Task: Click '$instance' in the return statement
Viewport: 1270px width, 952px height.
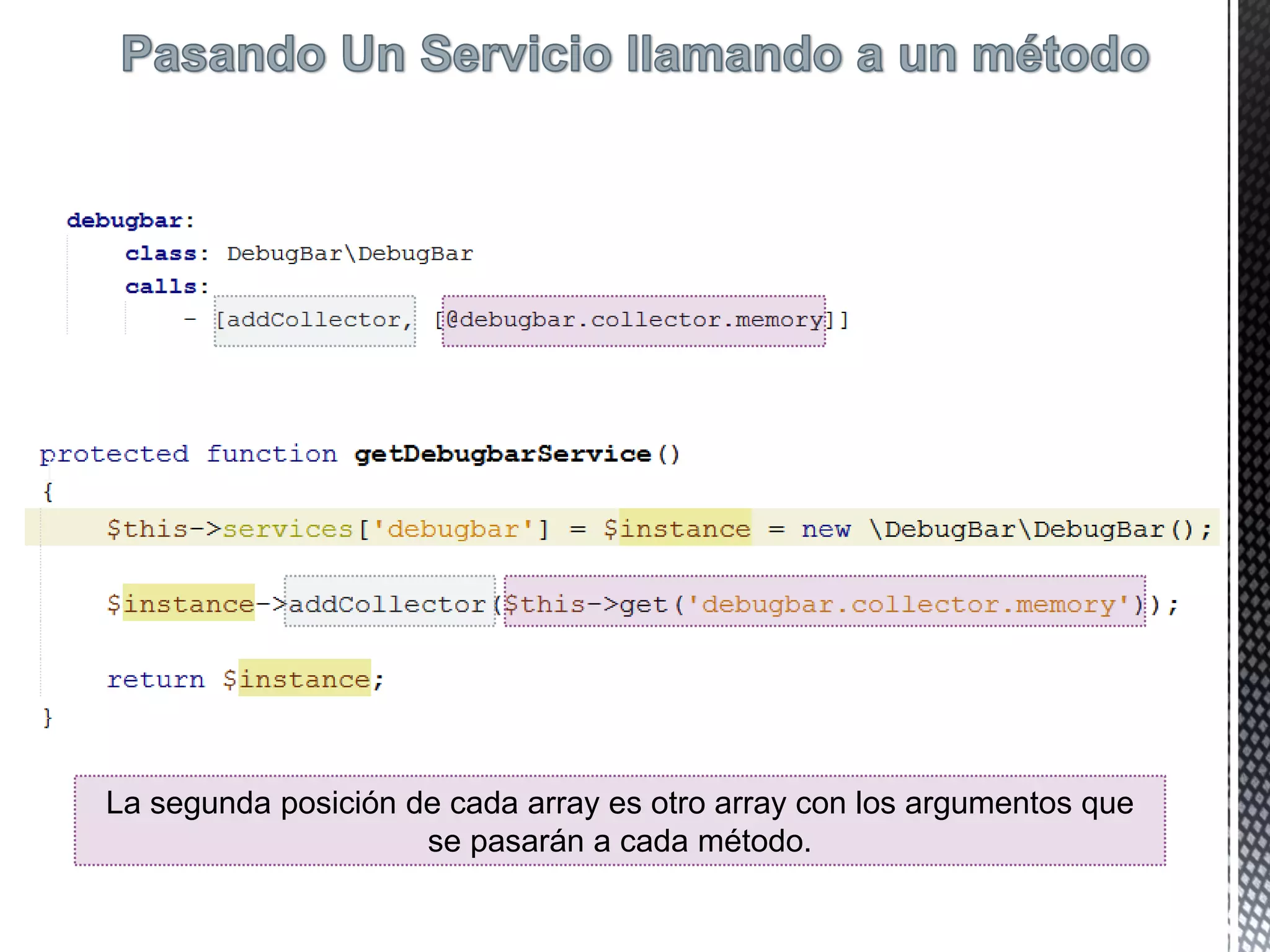Action: point(296,679)
